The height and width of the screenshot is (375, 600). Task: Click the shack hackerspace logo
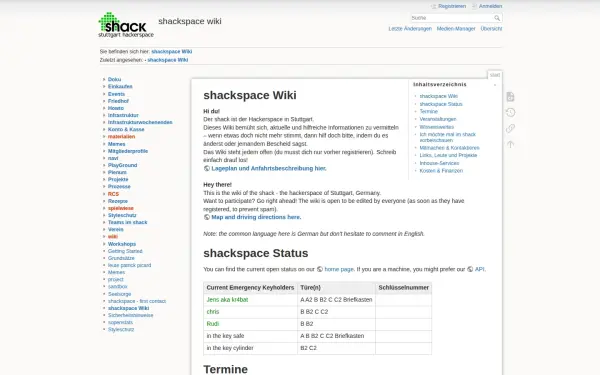coord(126,25)
